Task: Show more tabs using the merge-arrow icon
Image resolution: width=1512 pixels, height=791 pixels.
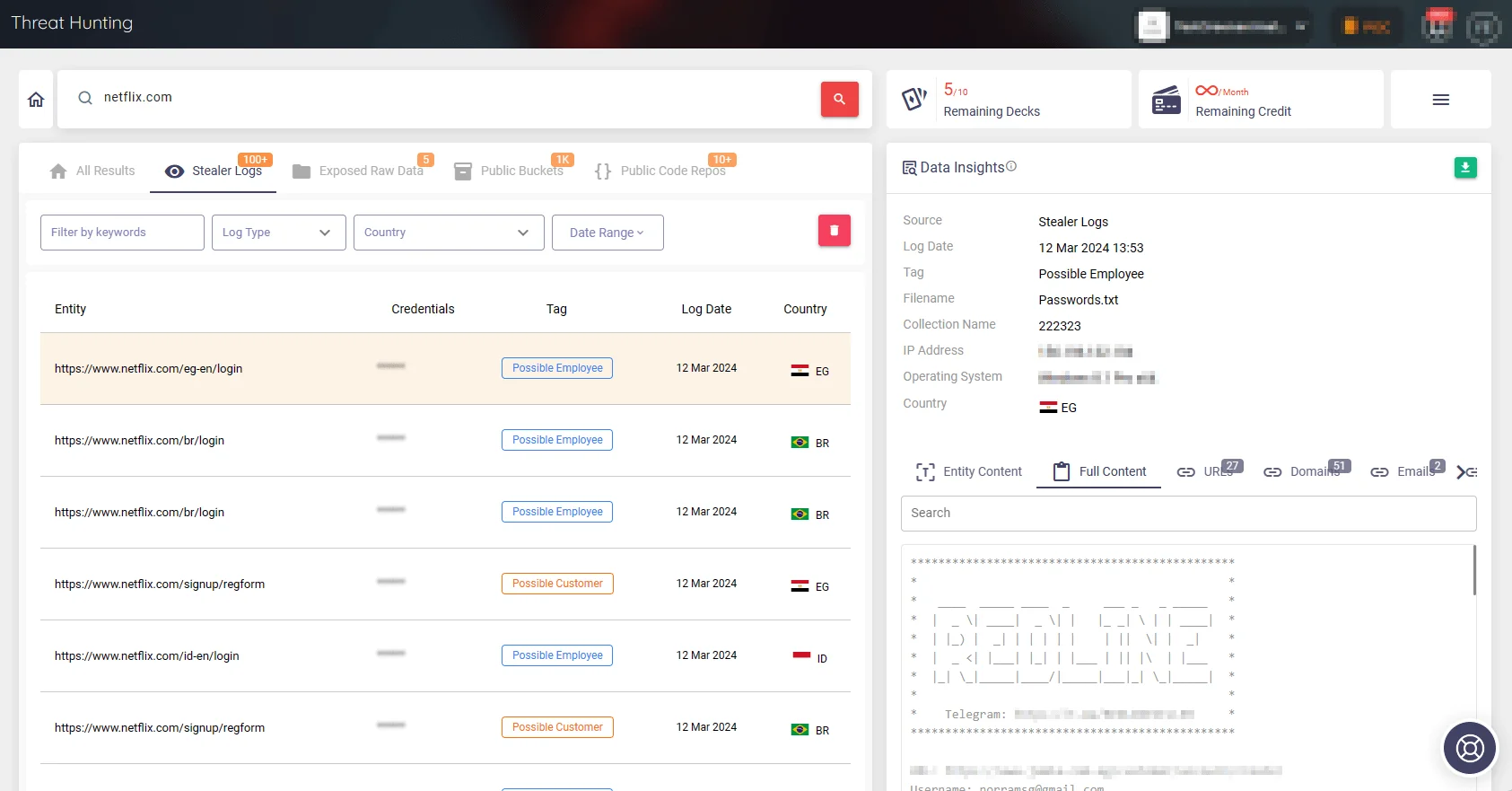Action: (x=1466, y=471)
